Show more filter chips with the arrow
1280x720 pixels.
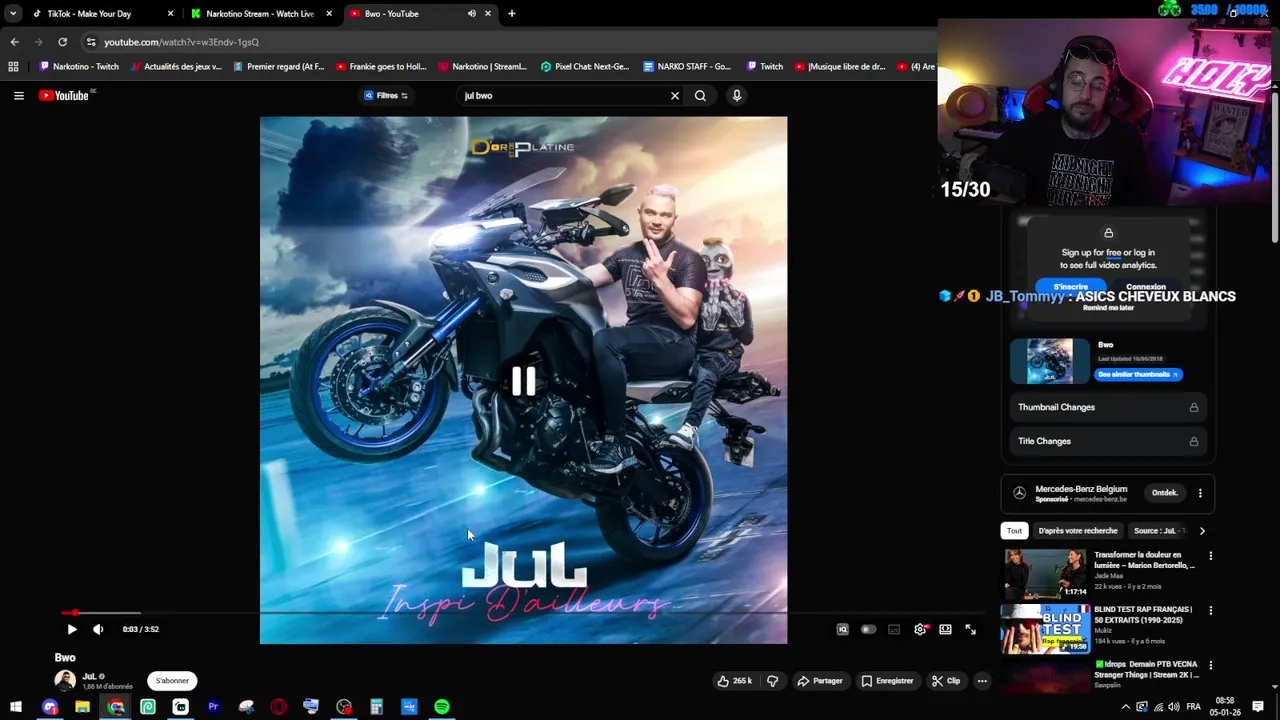(1202, 531)
